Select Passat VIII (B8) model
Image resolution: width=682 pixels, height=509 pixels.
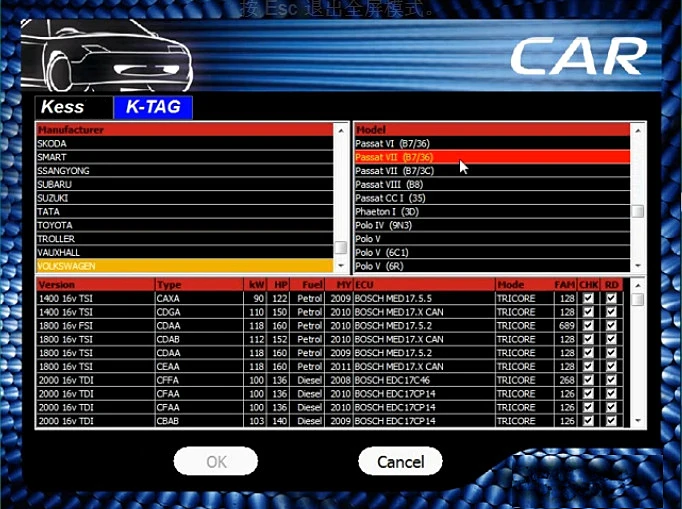tap(492, 184)
